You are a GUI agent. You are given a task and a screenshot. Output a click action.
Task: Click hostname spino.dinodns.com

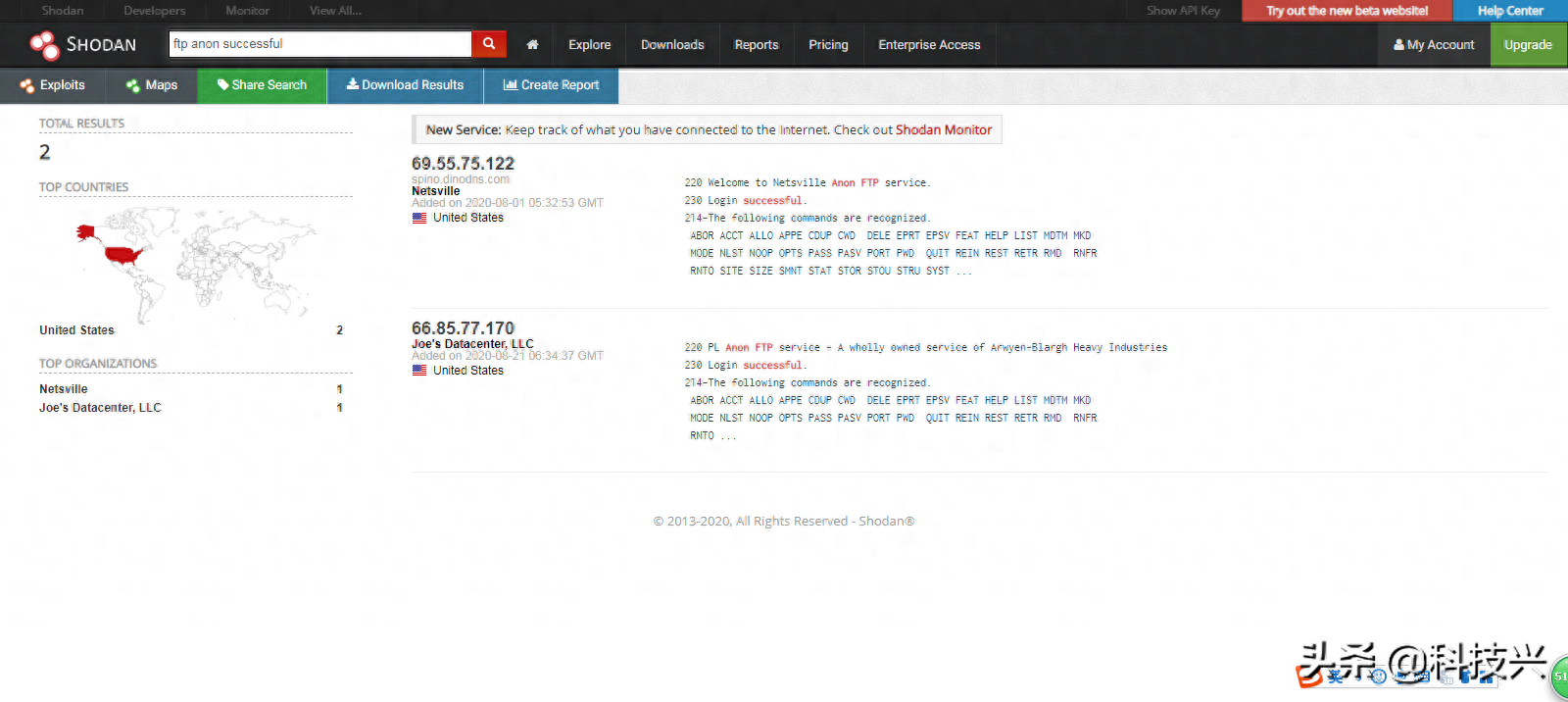[x=461, y=179]
